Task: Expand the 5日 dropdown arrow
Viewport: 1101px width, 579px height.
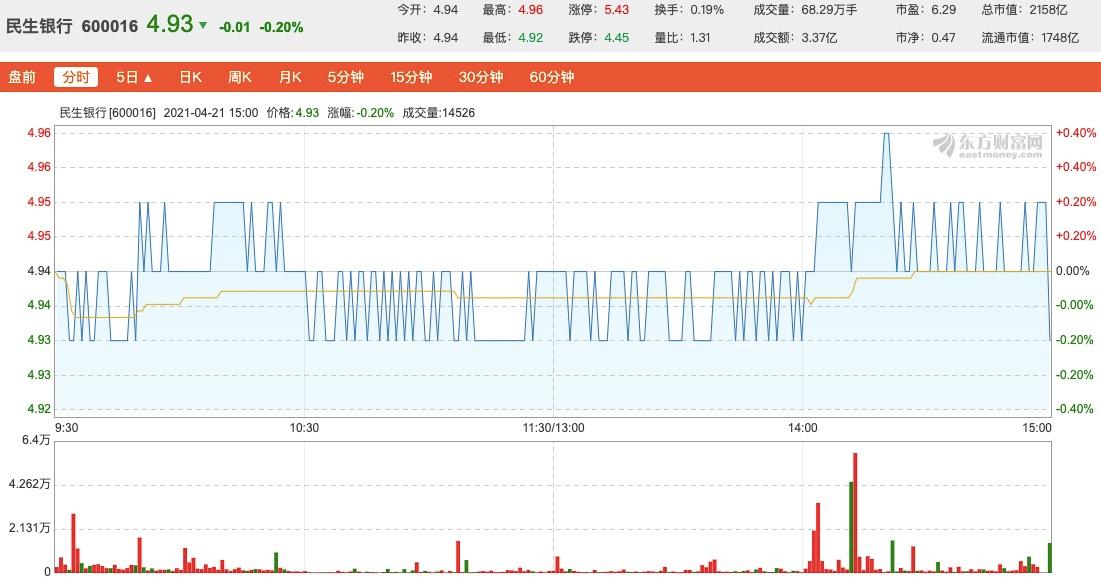Action: click(148, 77)
